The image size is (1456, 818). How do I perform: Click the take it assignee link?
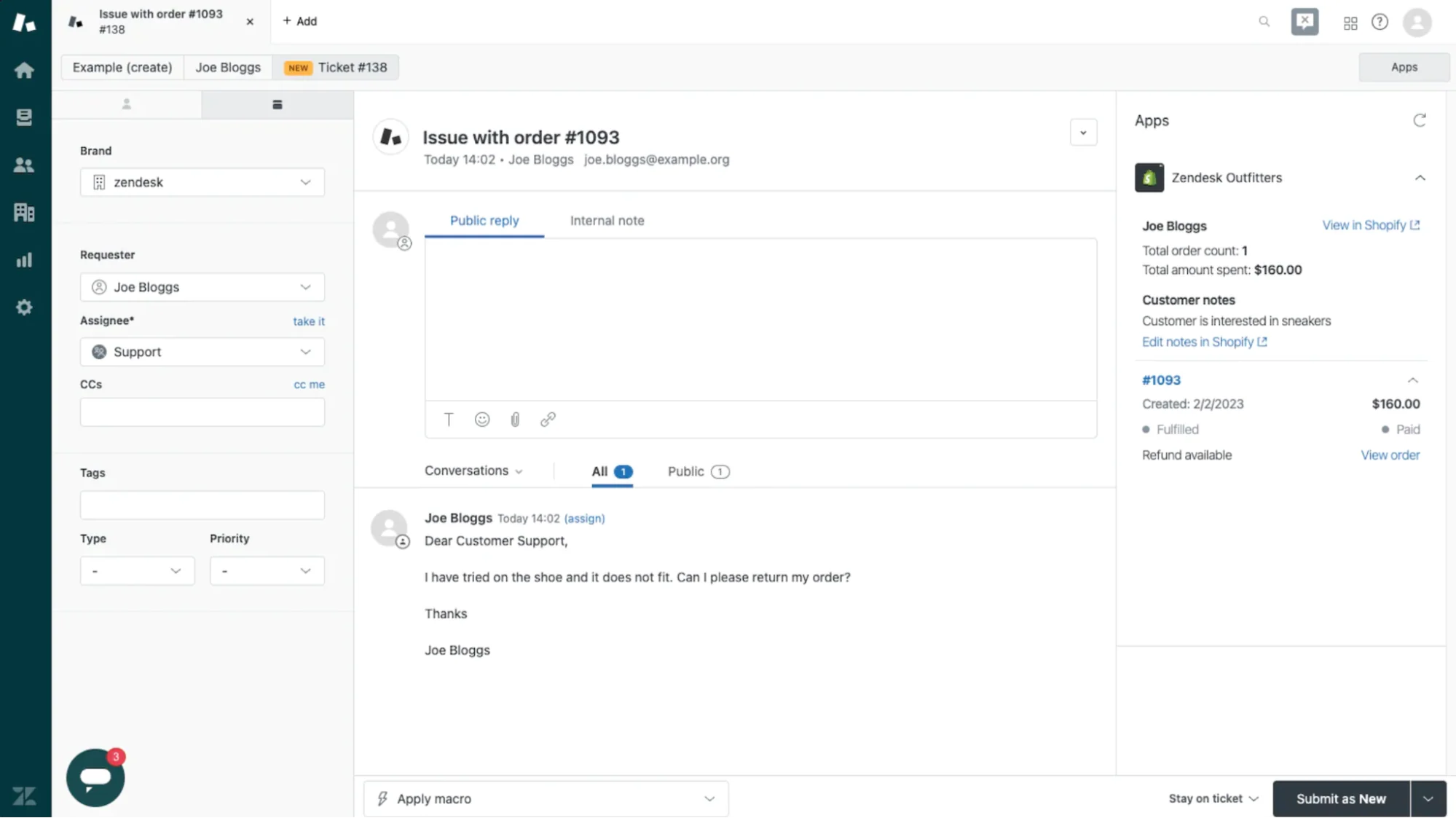pyautogui.click(x=309, y=321)
